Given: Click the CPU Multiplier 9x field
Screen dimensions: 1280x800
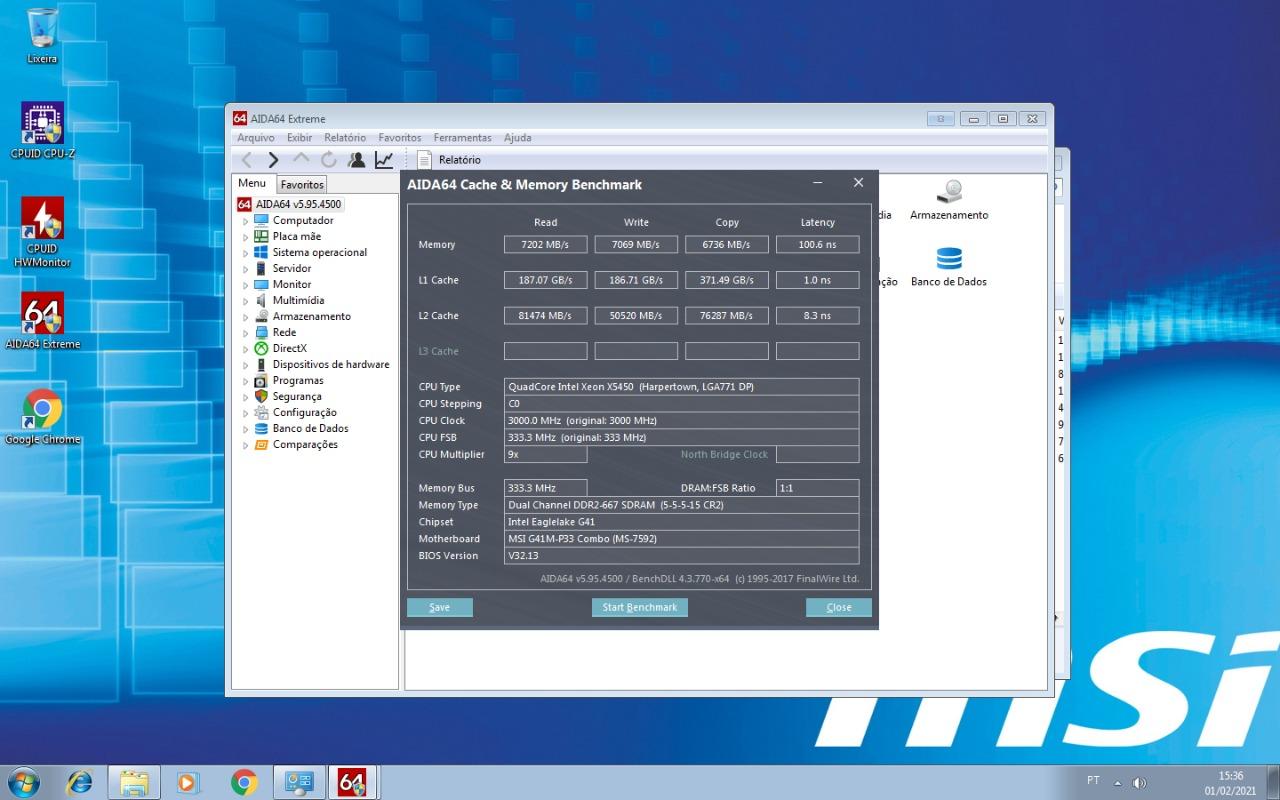Looking at the screenshot, I should [546, 454].
